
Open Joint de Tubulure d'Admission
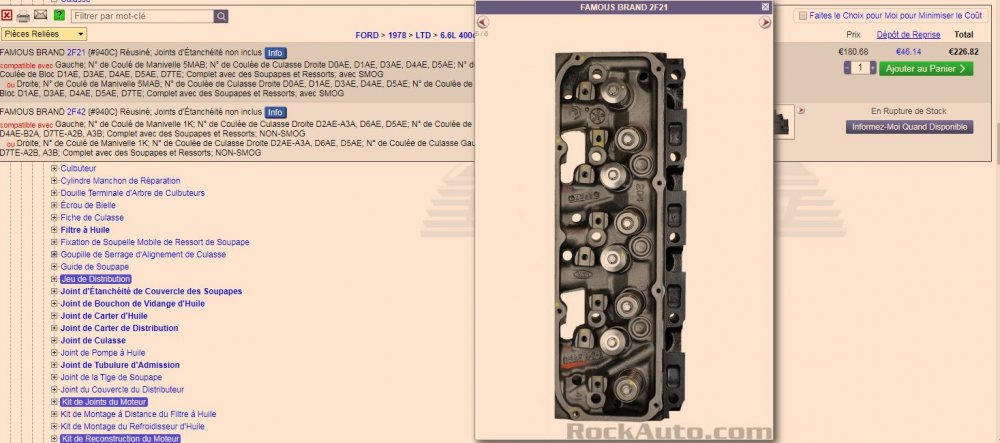pyautogui.click(x=120, y=365)
